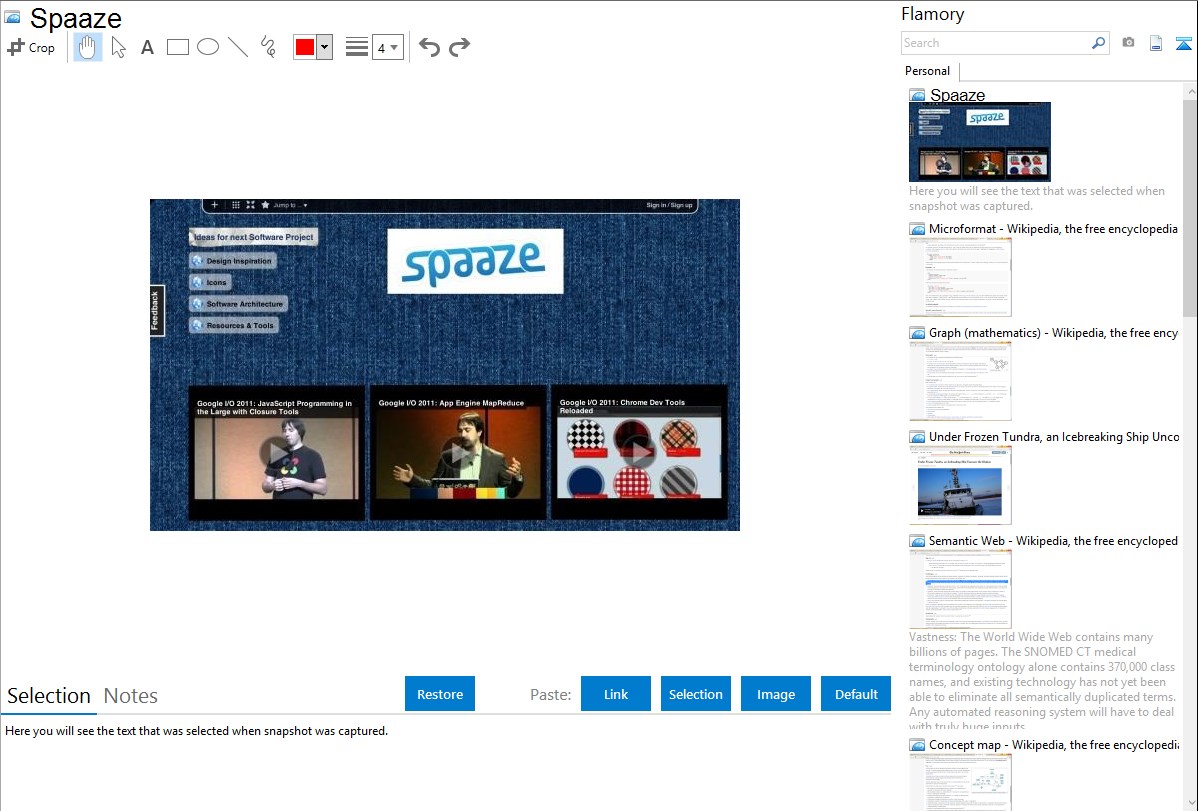Viewport: 1198px width, 811px height.
Task: Pick the rectangle shape tool
Action: [178, 47]
